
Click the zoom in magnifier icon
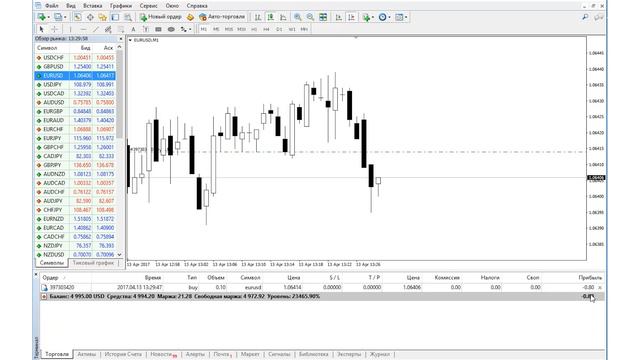[x=298, y=17]
